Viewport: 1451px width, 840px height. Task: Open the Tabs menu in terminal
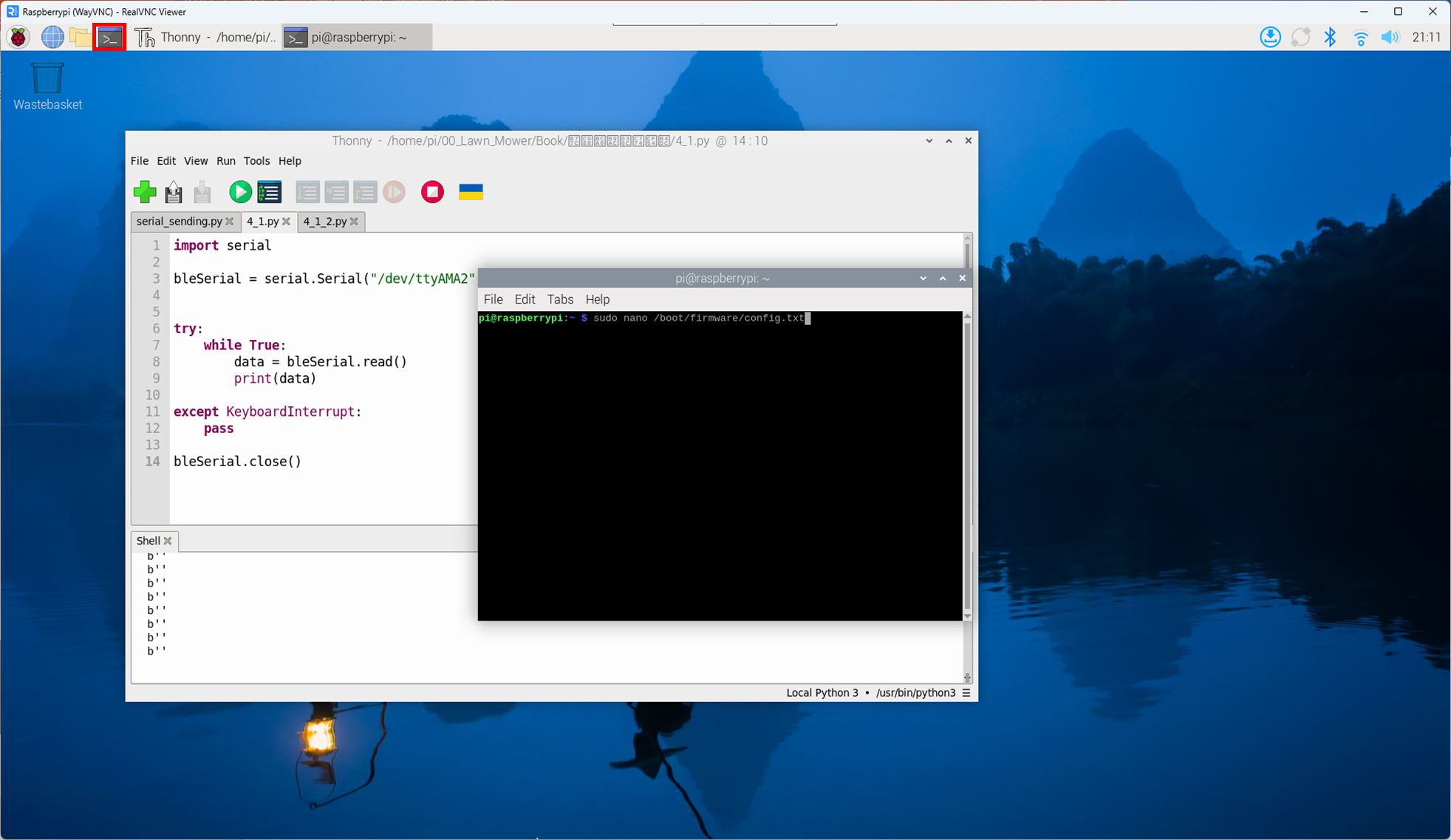click(559, 299)
